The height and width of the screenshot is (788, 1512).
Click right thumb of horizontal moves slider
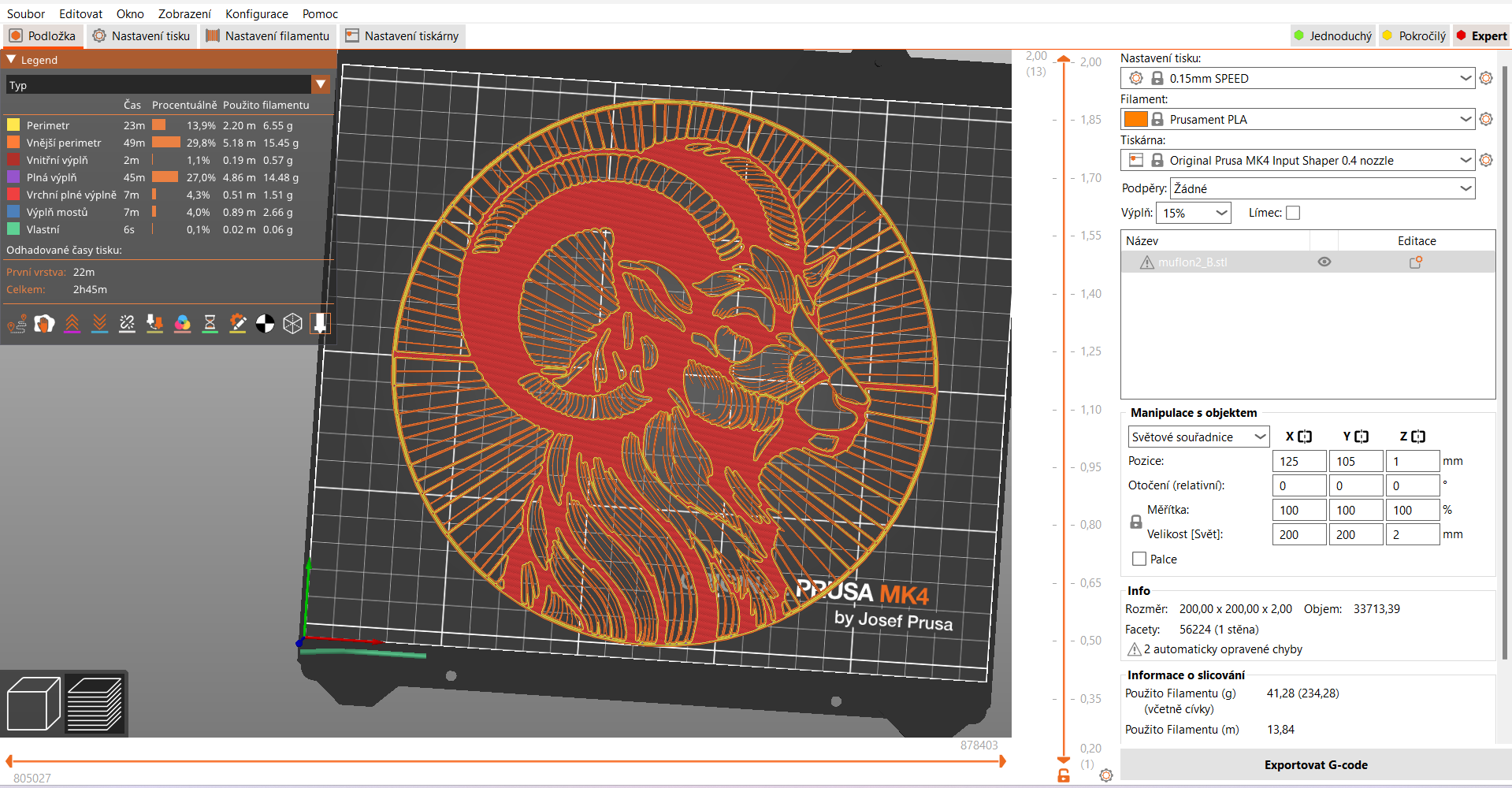point(1002,761)
